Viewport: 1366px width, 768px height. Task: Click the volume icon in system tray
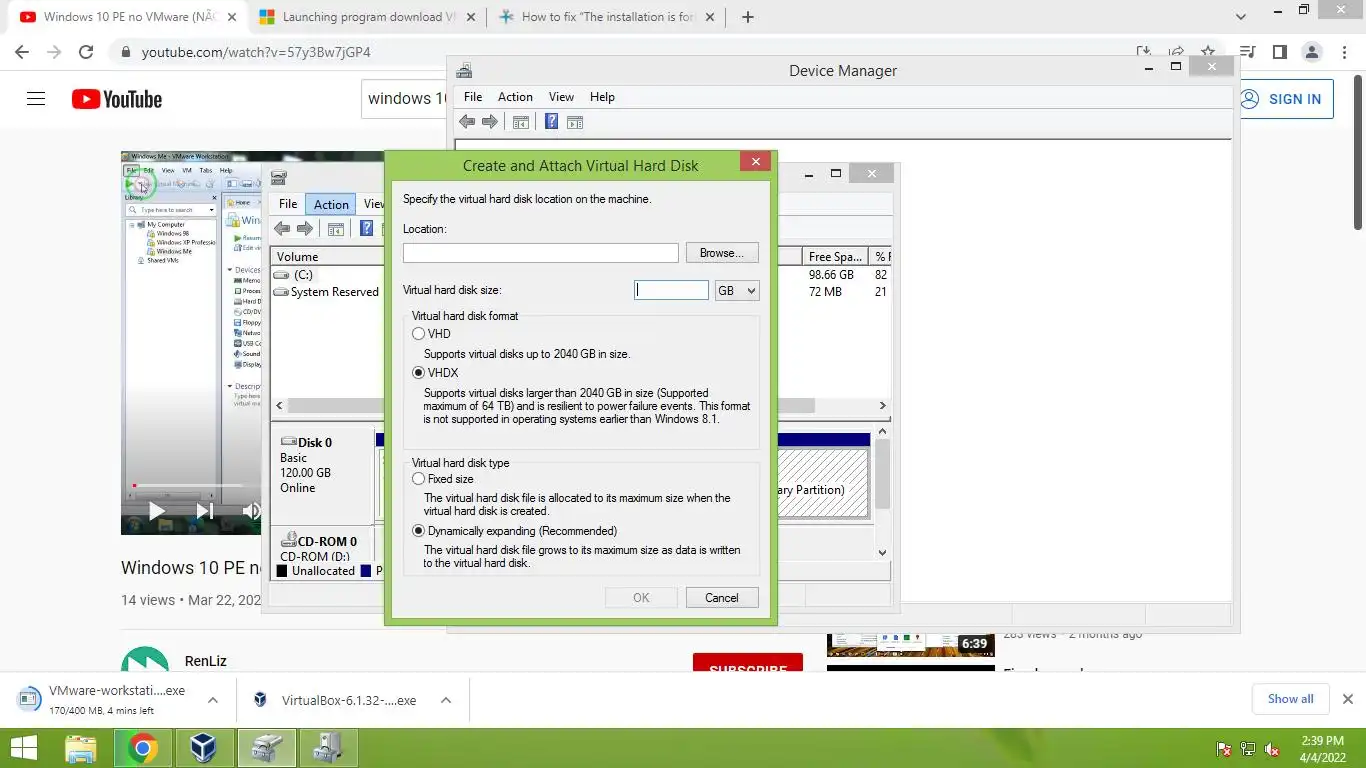point(1273,749)
